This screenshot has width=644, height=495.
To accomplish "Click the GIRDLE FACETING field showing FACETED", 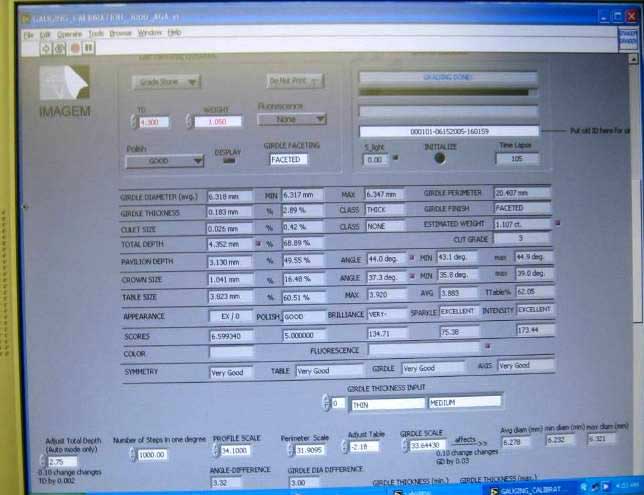I will (x=288, y=159).
